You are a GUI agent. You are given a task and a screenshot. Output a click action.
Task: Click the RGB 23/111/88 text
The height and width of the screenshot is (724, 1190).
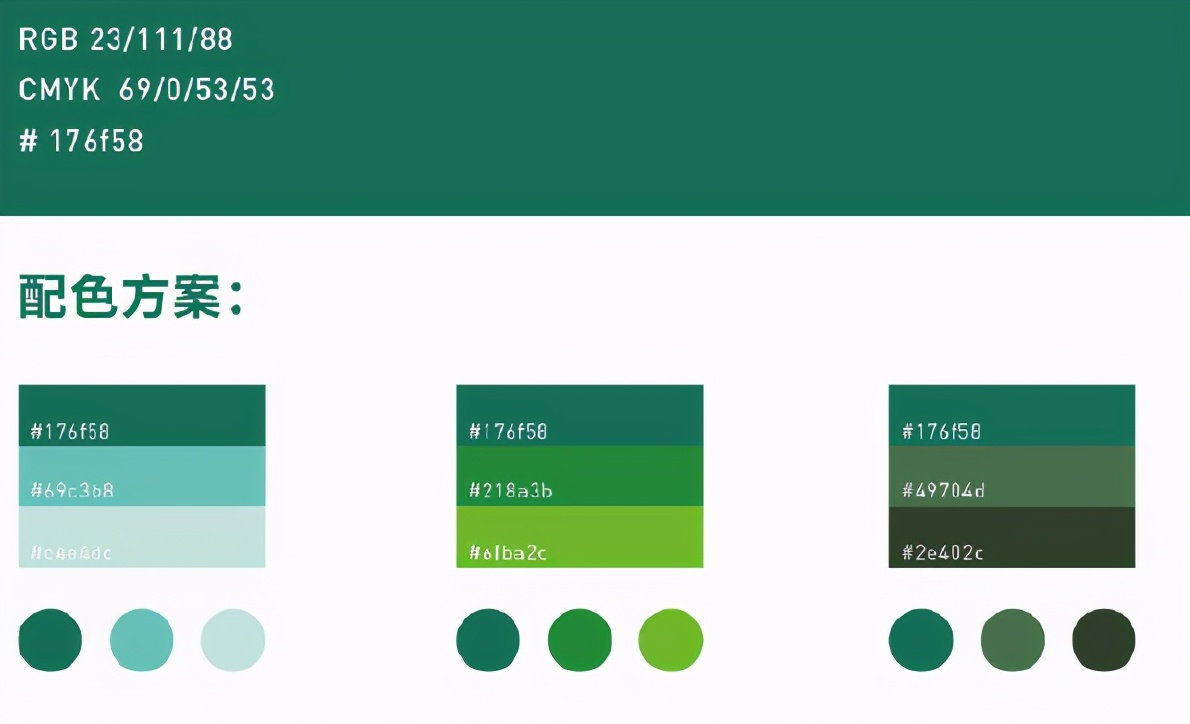126,40
